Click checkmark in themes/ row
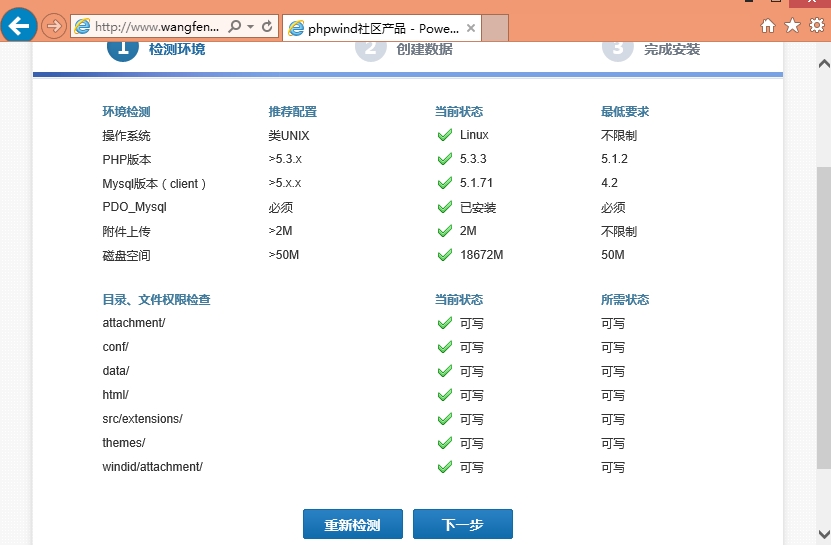Viewport: 831px width, 545px height. 445,443
